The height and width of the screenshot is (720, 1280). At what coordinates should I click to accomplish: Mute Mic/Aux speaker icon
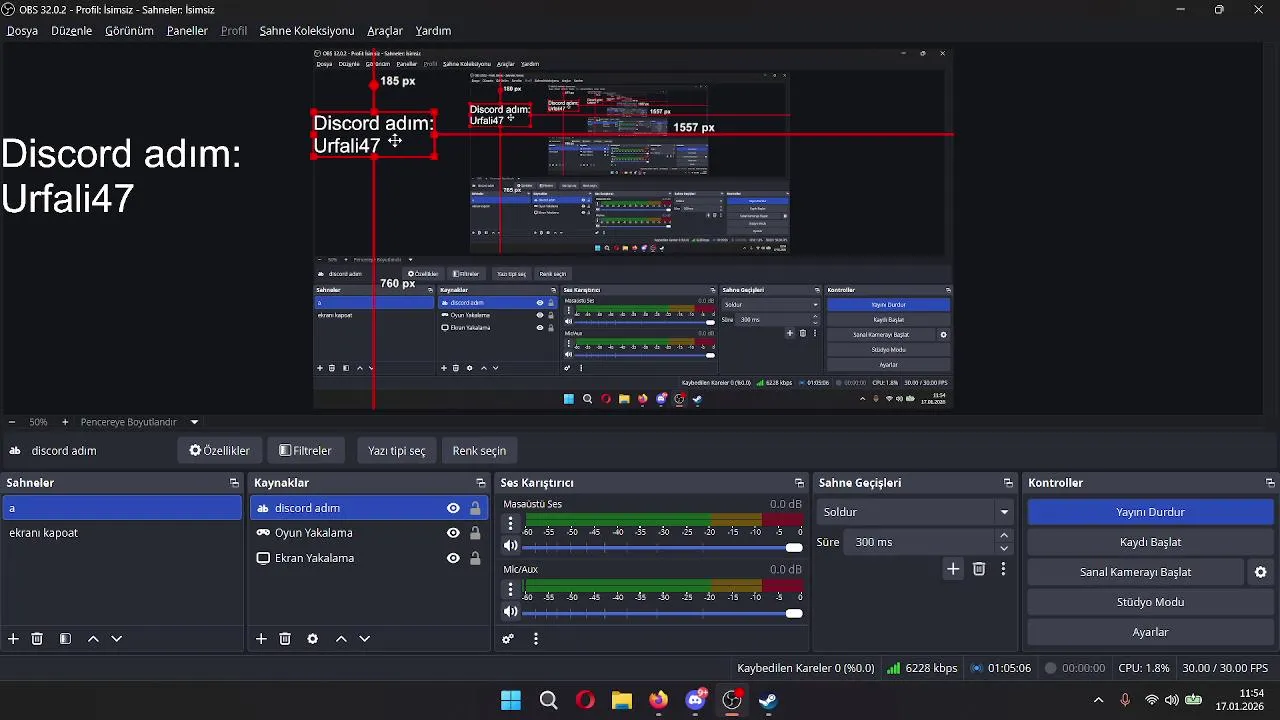coord(510,612)
